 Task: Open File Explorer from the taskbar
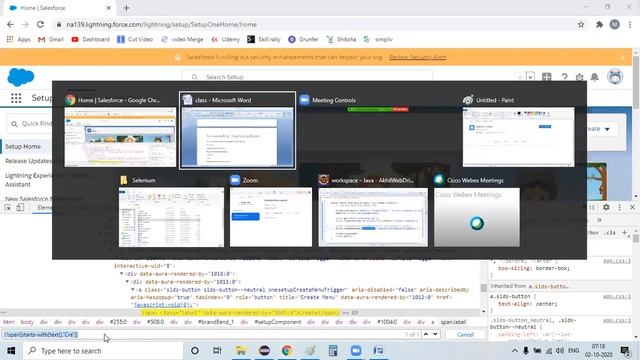click(x=241, y=351)
